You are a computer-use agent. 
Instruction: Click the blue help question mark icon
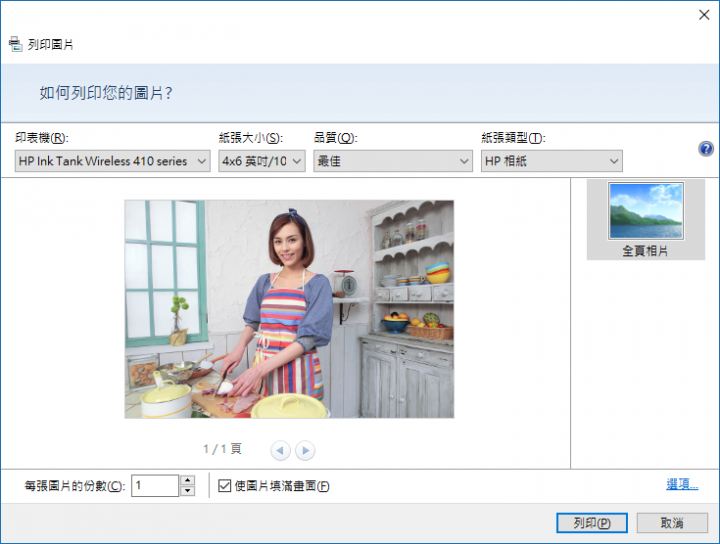point(706,149)
